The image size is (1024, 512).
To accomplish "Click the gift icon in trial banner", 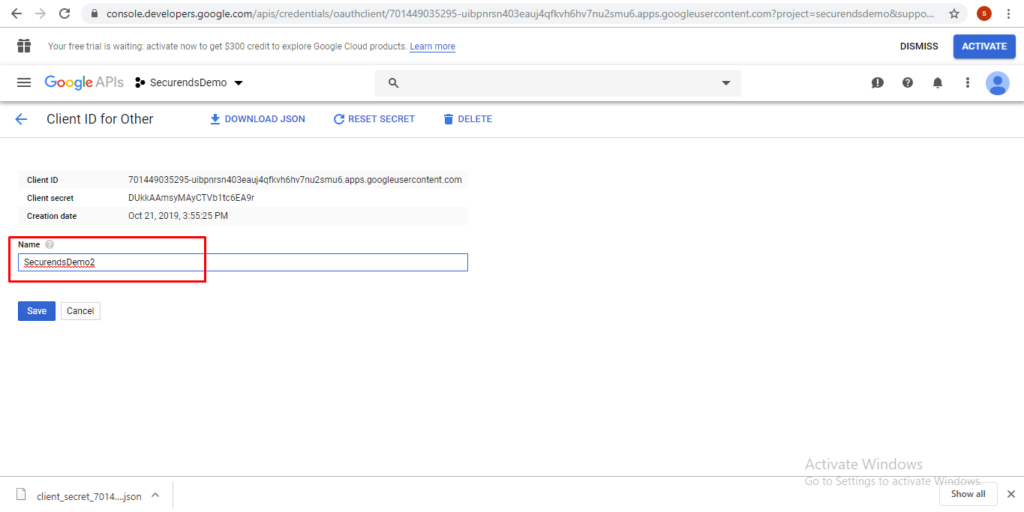I will (x=24, y=46).
